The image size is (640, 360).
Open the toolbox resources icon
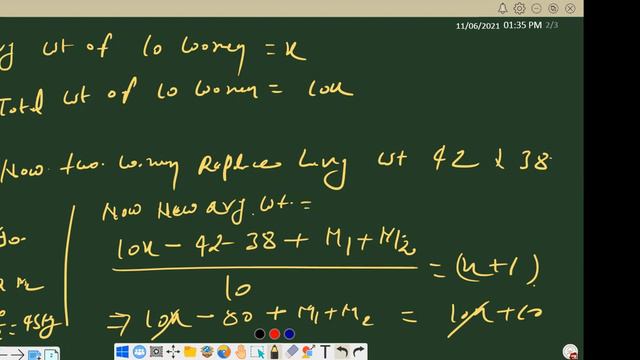click(207, 352)
